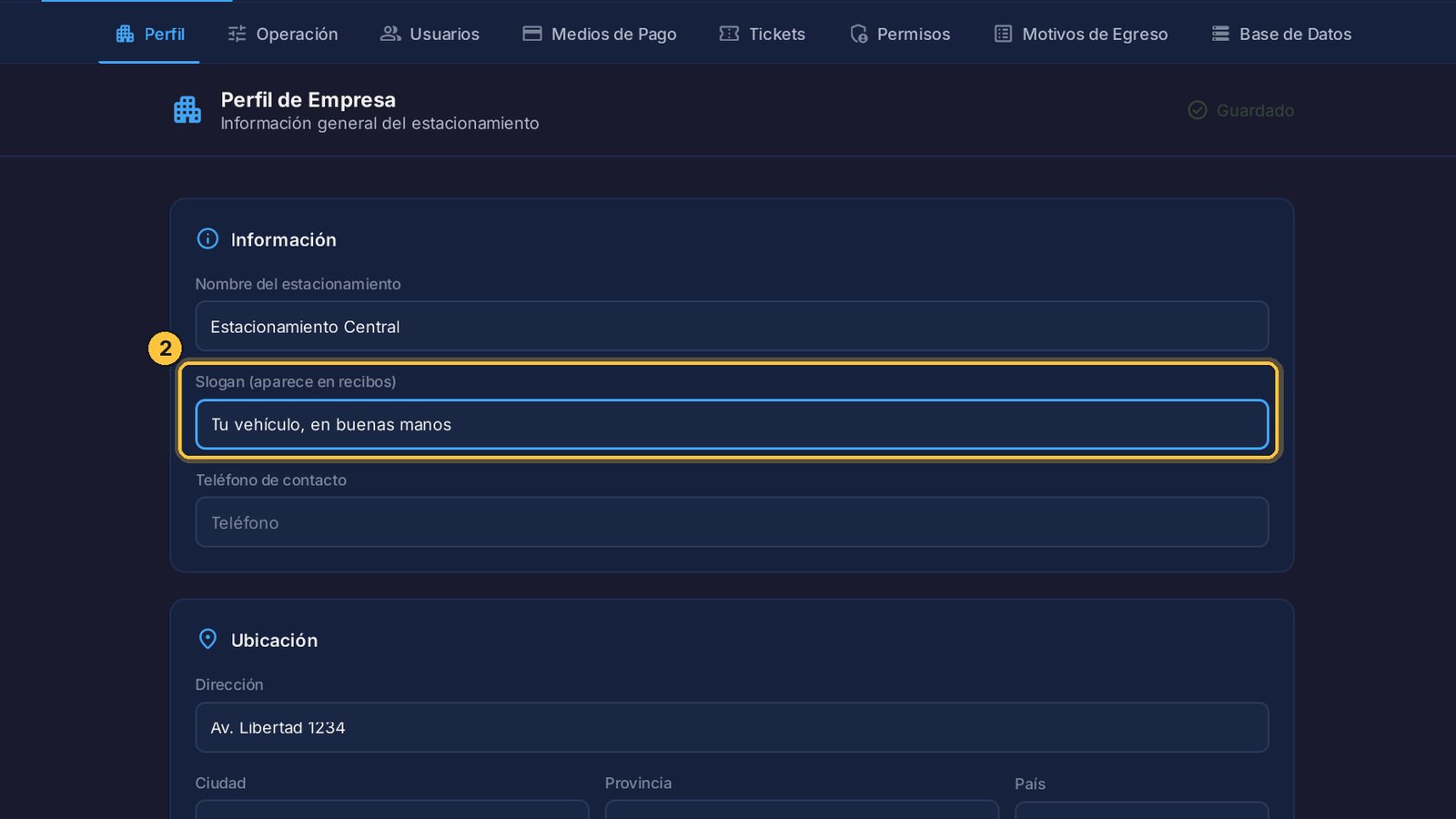
Task: Click the Provincia input field
Action: pos(802,810)
